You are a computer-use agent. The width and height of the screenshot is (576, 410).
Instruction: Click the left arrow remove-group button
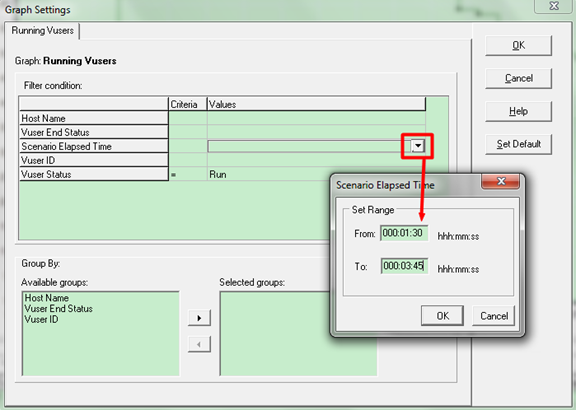click(x=199, y=345)
